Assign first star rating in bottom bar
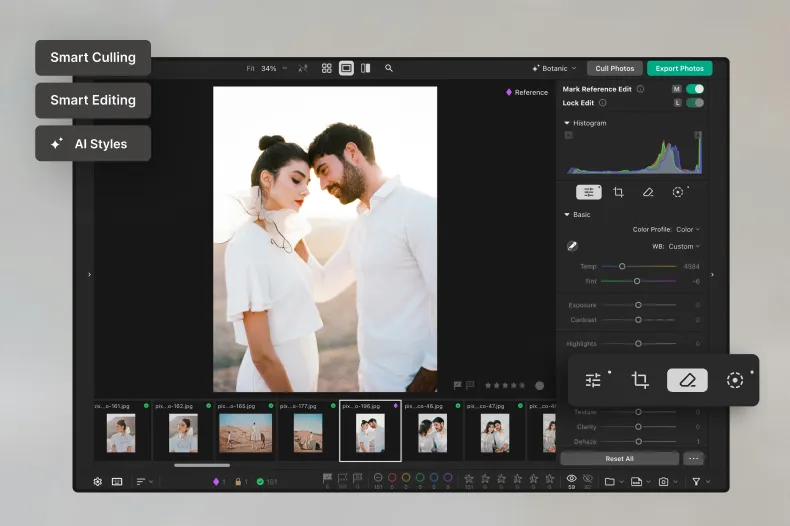 469,479
